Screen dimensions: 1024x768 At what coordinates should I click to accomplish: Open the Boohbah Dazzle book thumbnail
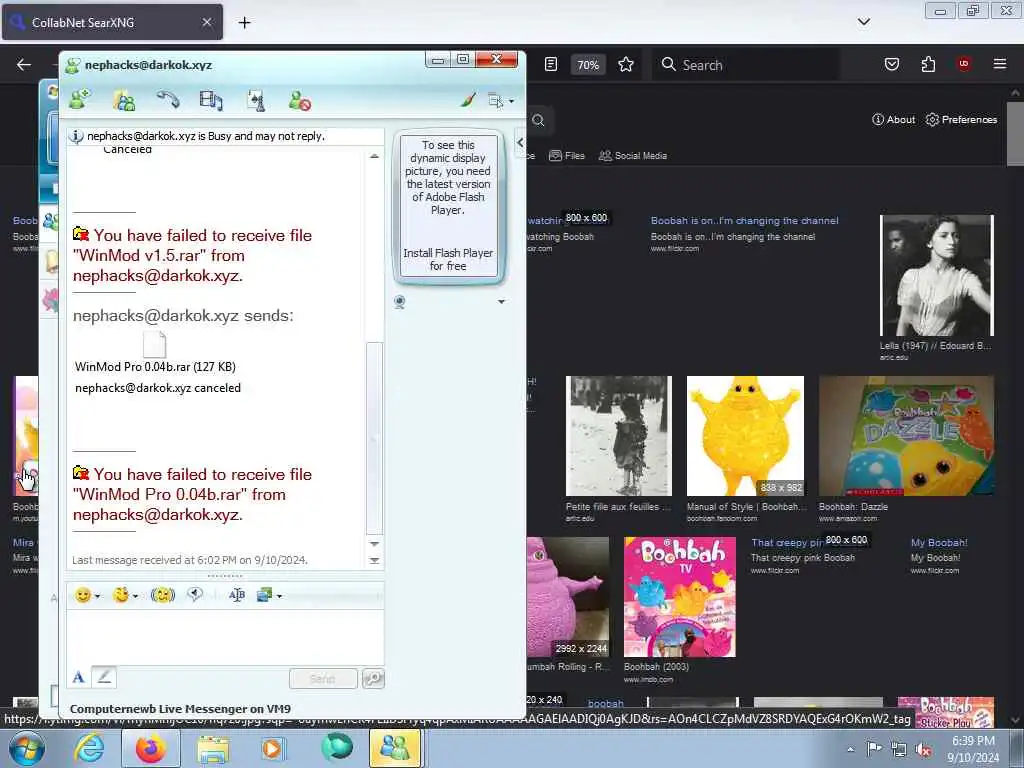point(906,436)
